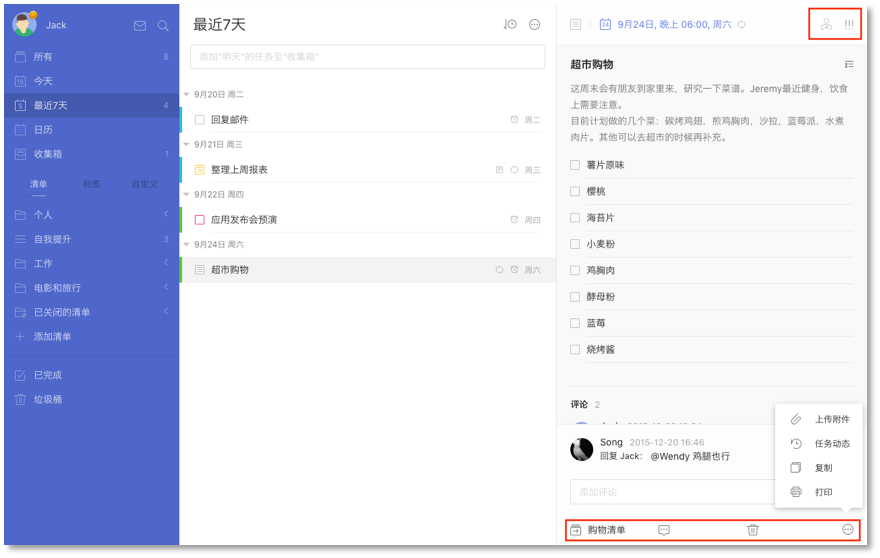This screenshot has width=880, height=558.
Task: Mark 回复邮件 task as complete
Action: 200,120
